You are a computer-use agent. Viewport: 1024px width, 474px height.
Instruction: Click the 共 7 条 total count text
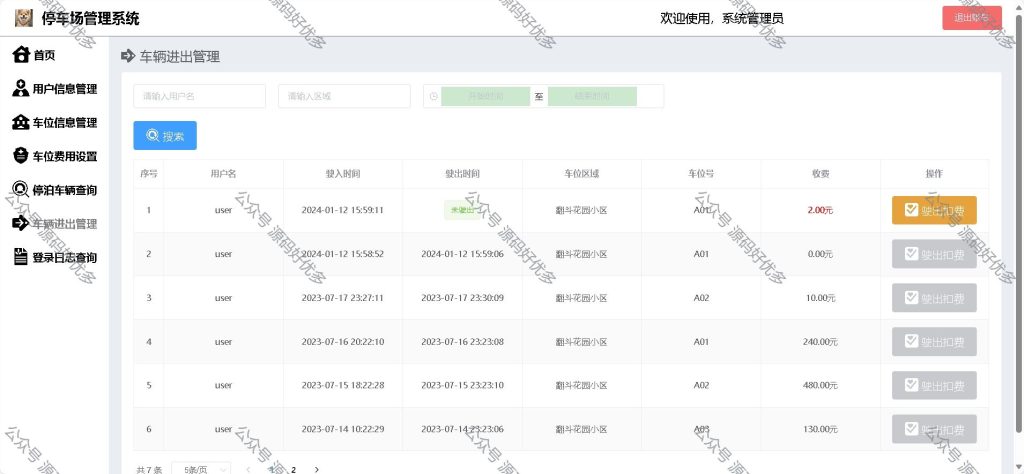pos(149,469)
